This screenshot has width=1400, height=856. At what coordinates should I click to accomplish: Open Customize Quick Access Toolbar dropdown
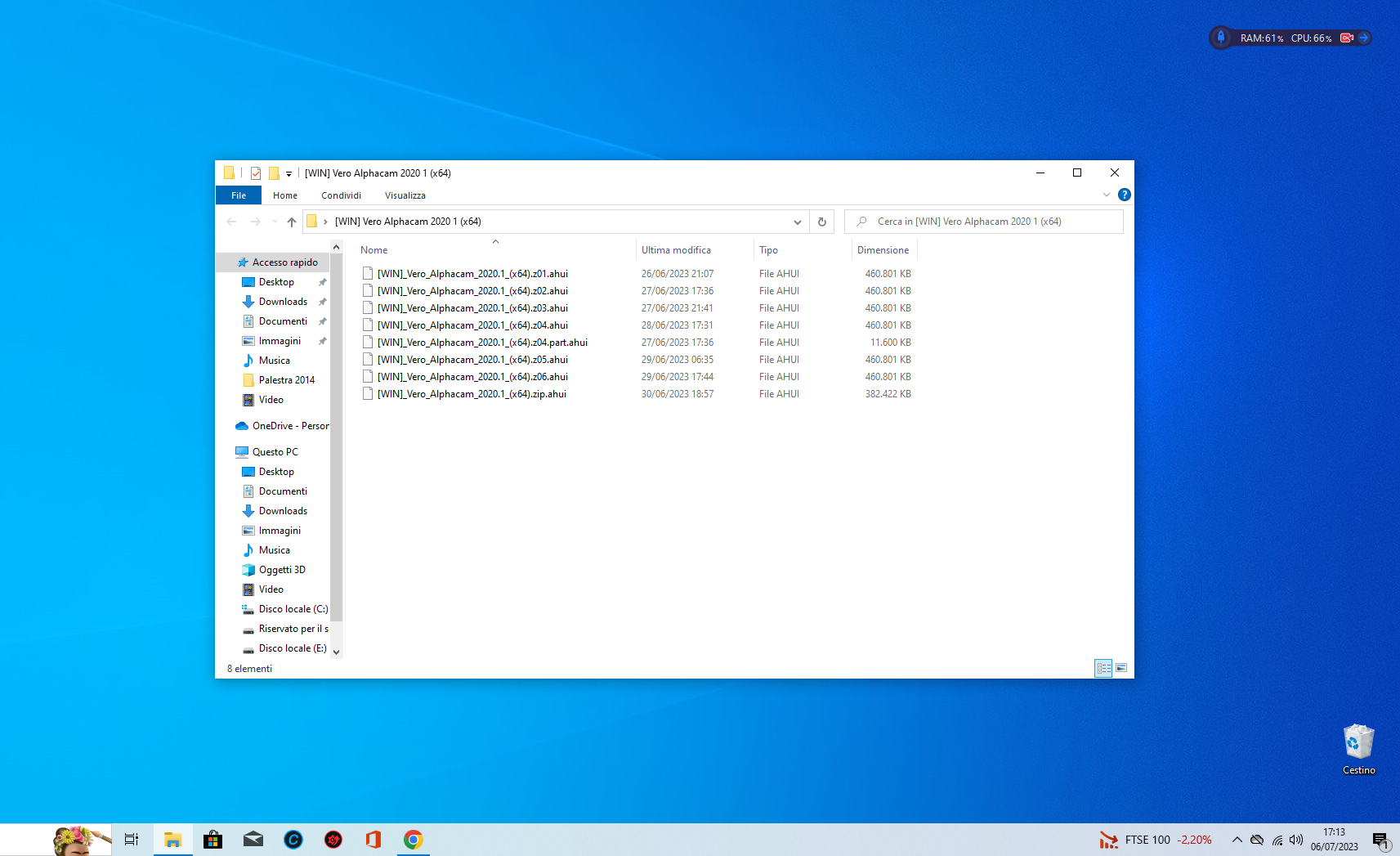click(x=288, y=173)
